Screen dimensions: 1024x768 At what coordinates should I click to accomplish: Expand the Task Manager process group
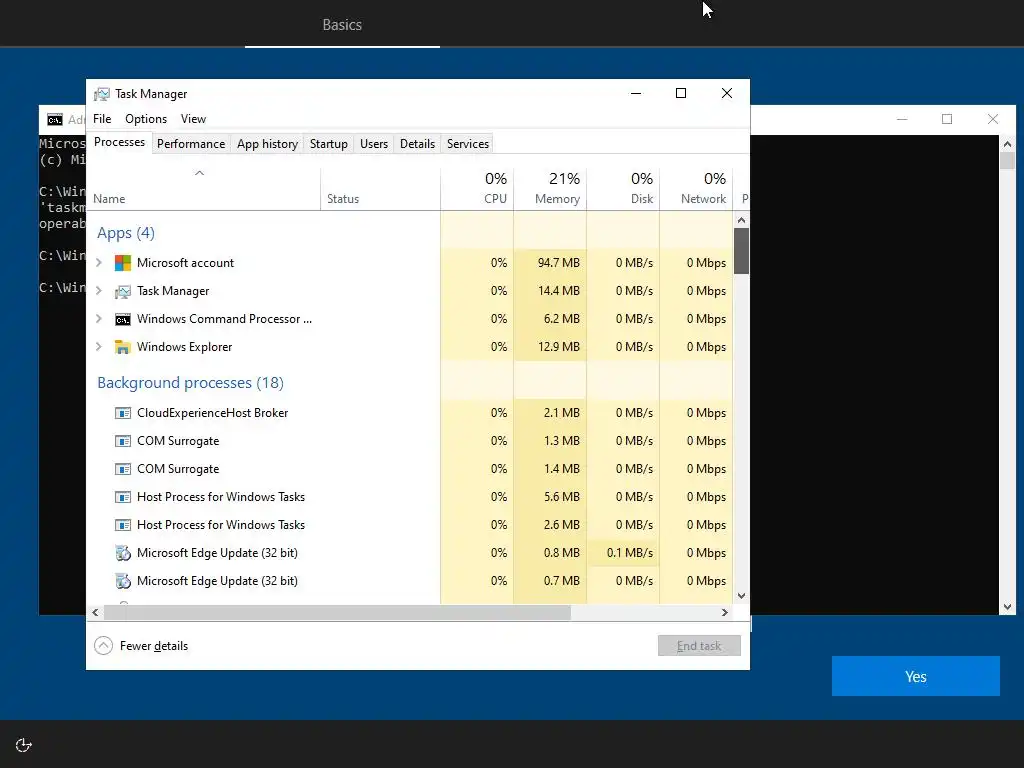99,291
